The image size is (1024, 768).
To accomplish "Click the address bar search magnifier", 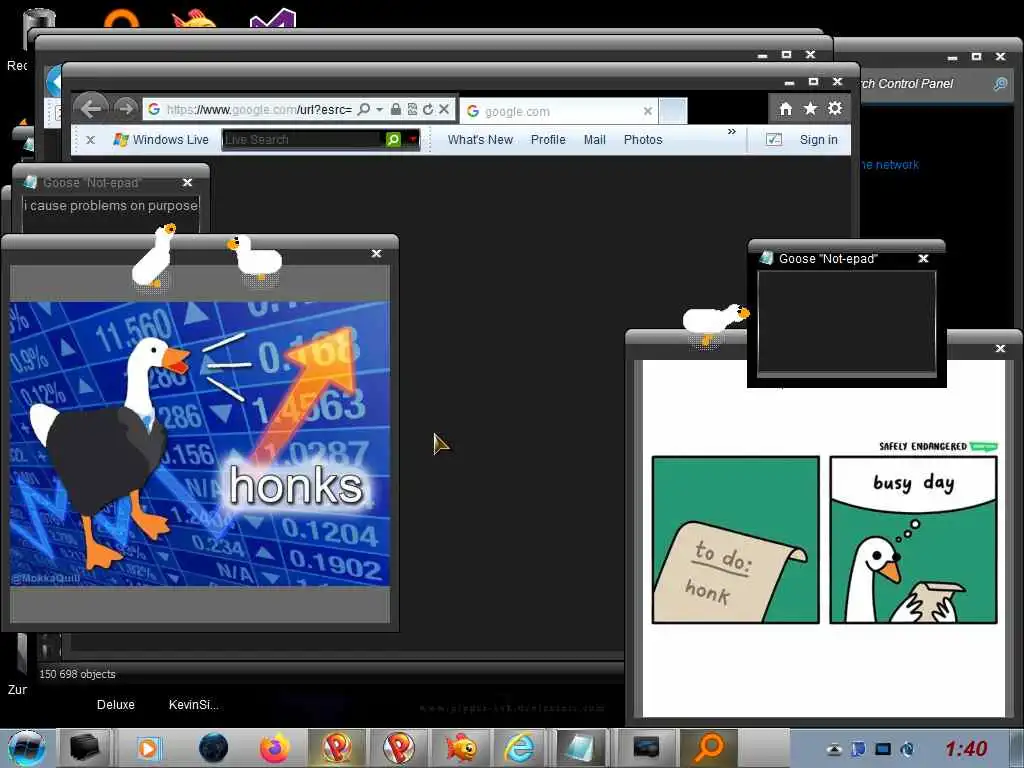I will [364, 109].
